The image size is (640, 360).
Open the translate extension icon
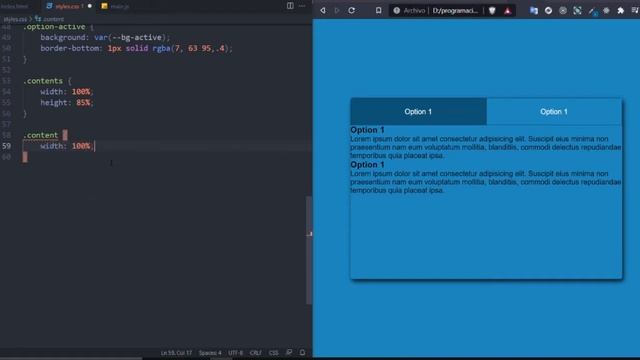(533, 11)
